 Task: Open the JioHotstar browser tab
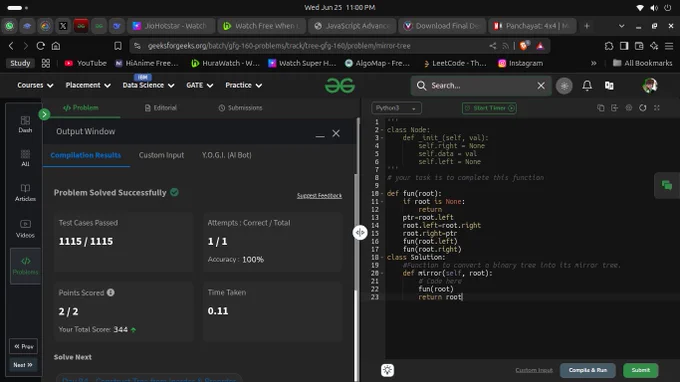coord(171,26)
